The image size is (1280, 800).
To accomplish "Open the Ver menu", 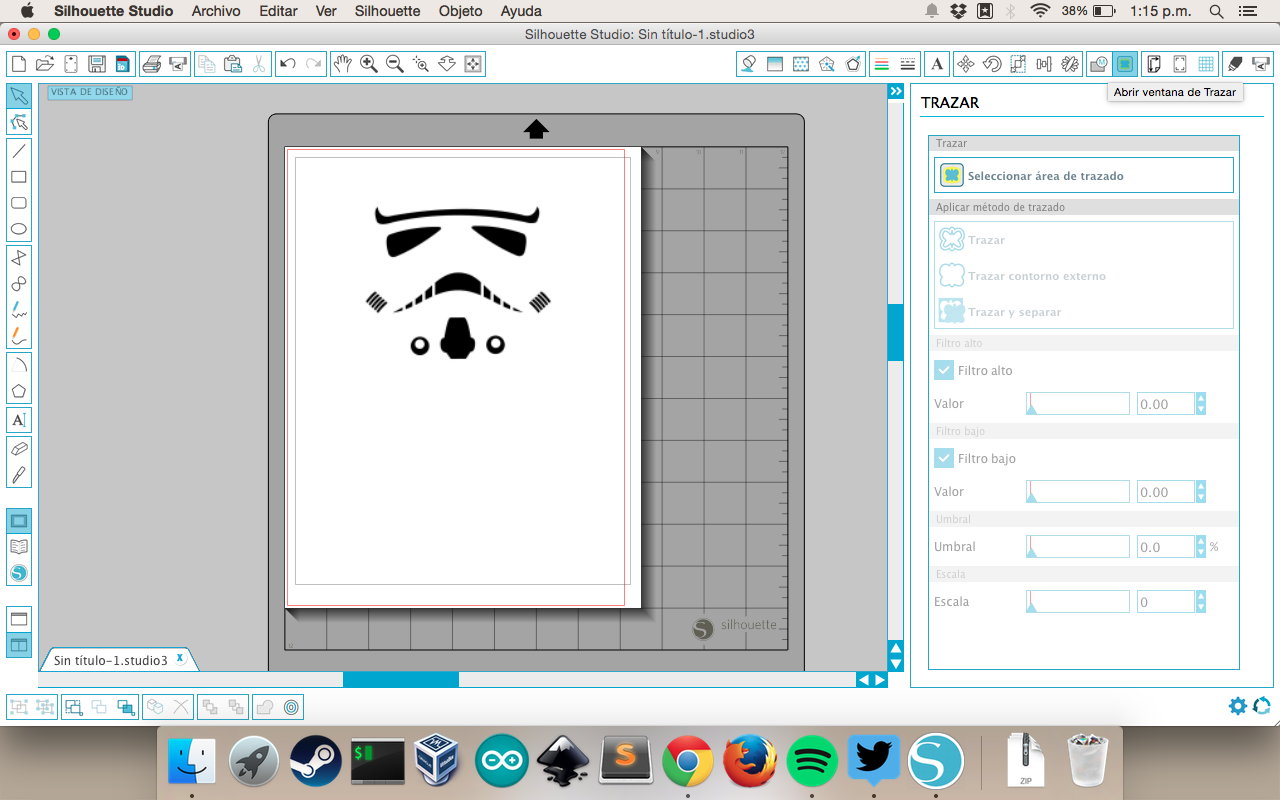I will click(x=326, y=11).
